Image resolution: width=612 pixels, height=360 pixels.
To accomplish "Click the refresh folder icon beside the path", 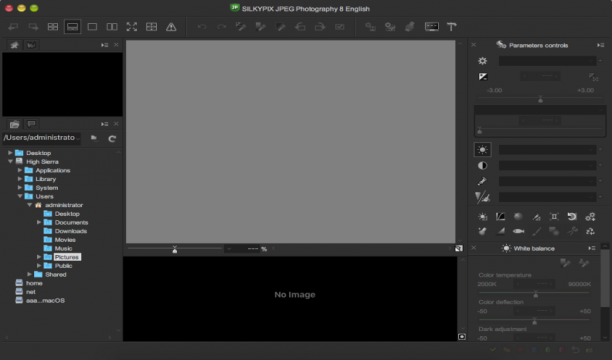I will coord(112,138).
